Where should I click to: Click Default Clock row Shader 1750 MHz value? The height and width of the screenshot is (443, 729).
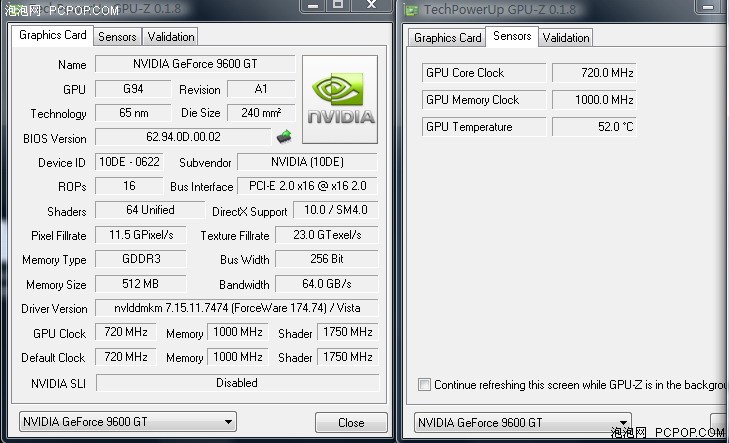[348, 357]
